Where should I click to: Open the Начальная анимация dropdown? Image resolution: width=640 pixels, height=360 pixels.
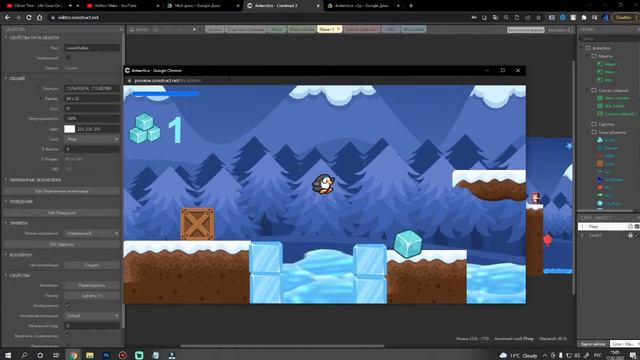pos(92,316)
